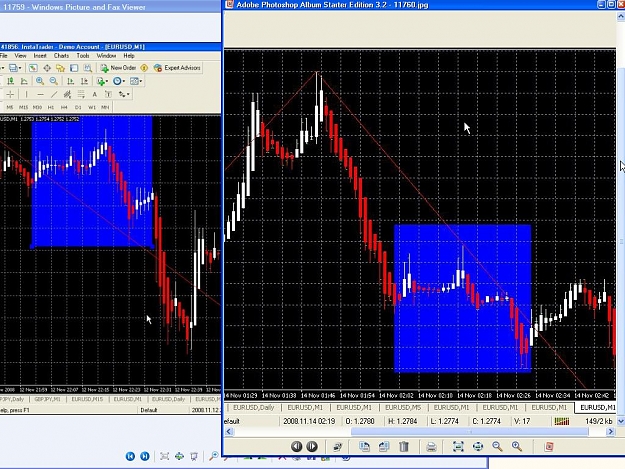Zoom out in Photoshop Album toolbar
The image size is (625, 469).
click(497, 447)
